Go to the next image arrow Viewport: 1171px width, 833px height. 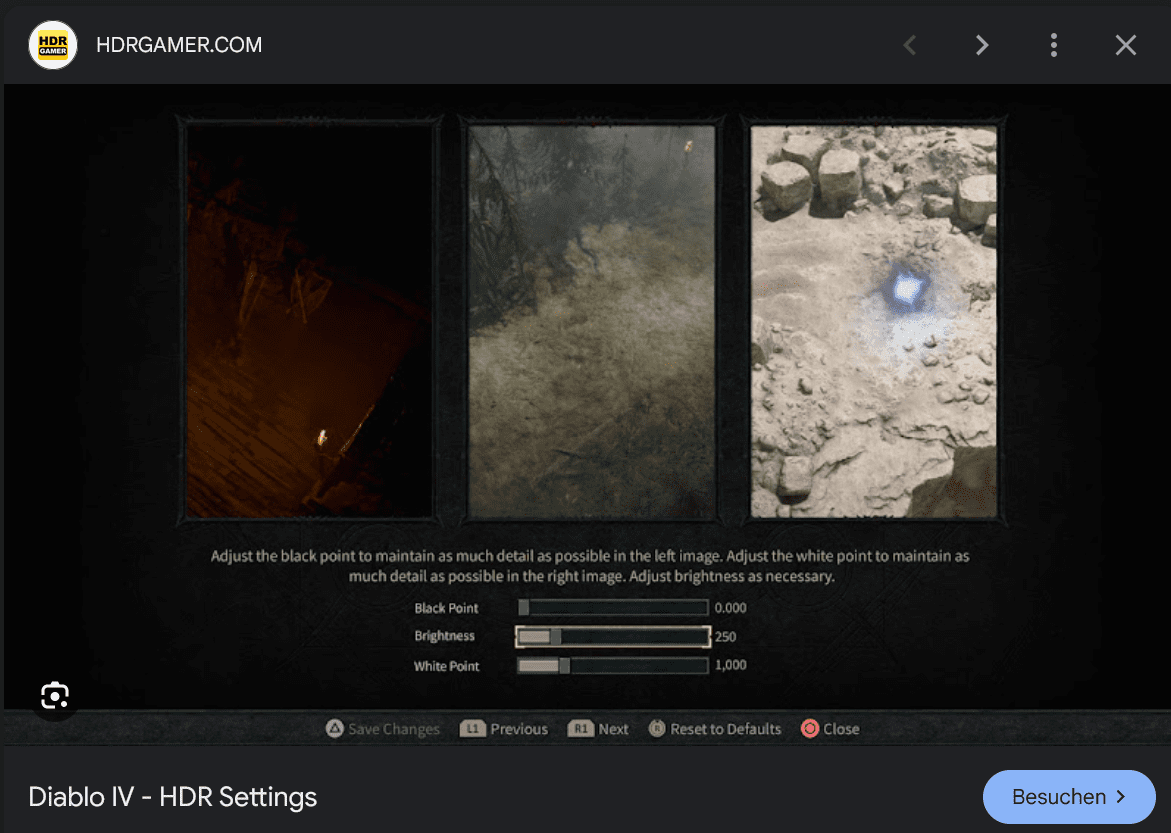[982, 46]
